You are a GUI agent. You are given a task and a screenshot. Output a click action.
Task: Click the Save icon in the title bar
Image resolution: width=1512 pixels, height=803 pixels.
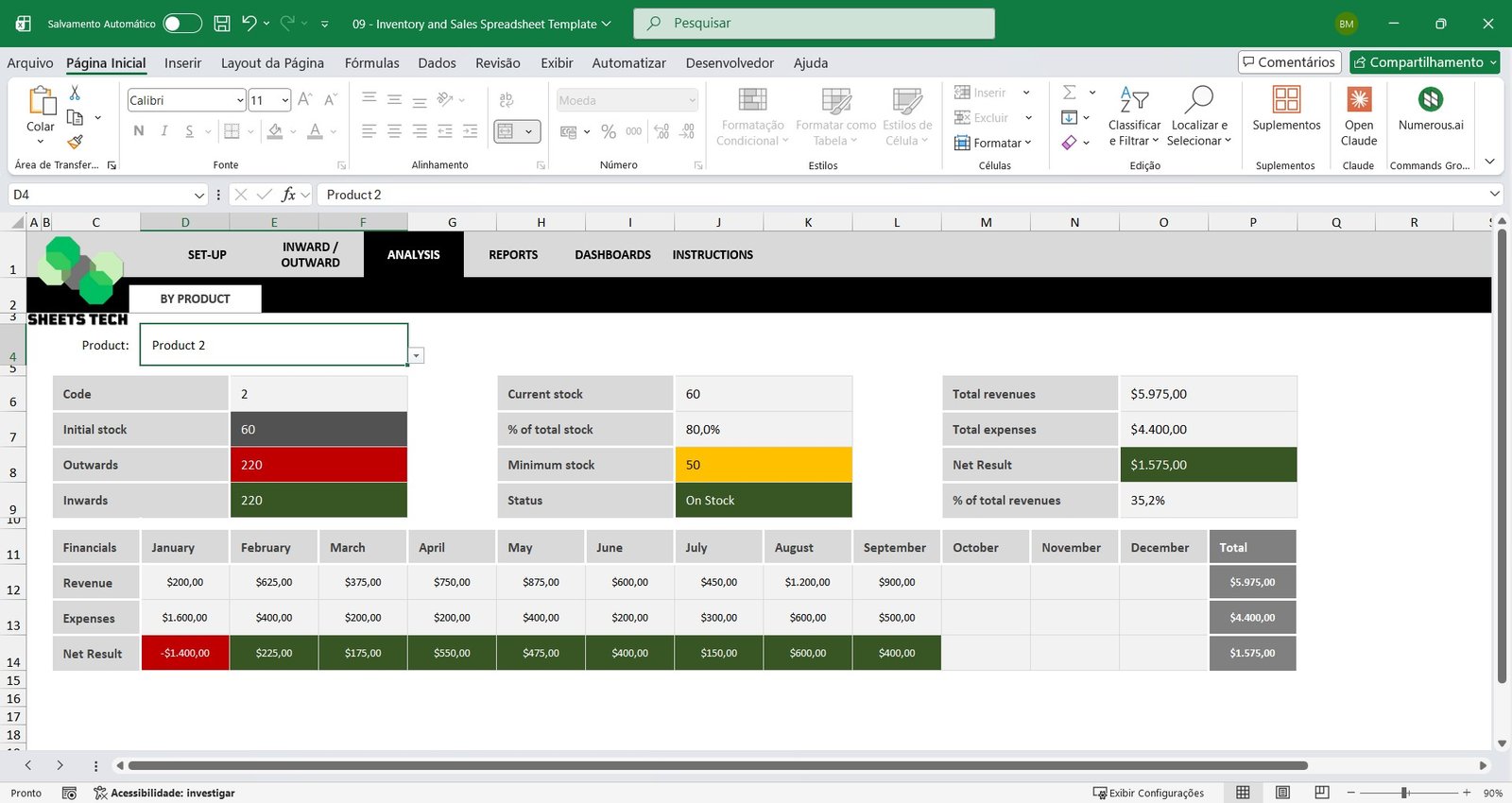click(x=222, y=24)
